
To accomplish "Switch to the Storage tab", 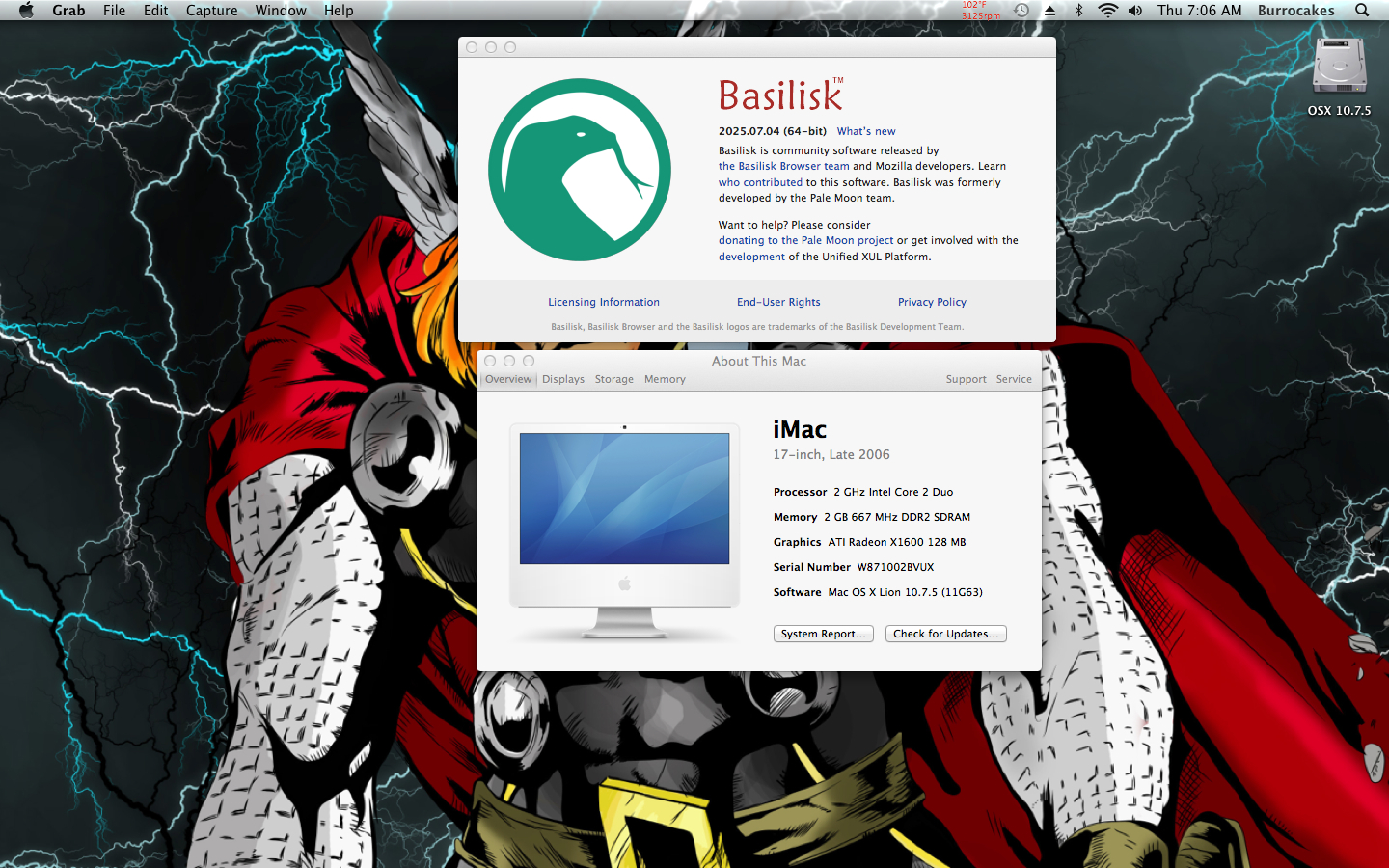I will [x=614, y=379].
